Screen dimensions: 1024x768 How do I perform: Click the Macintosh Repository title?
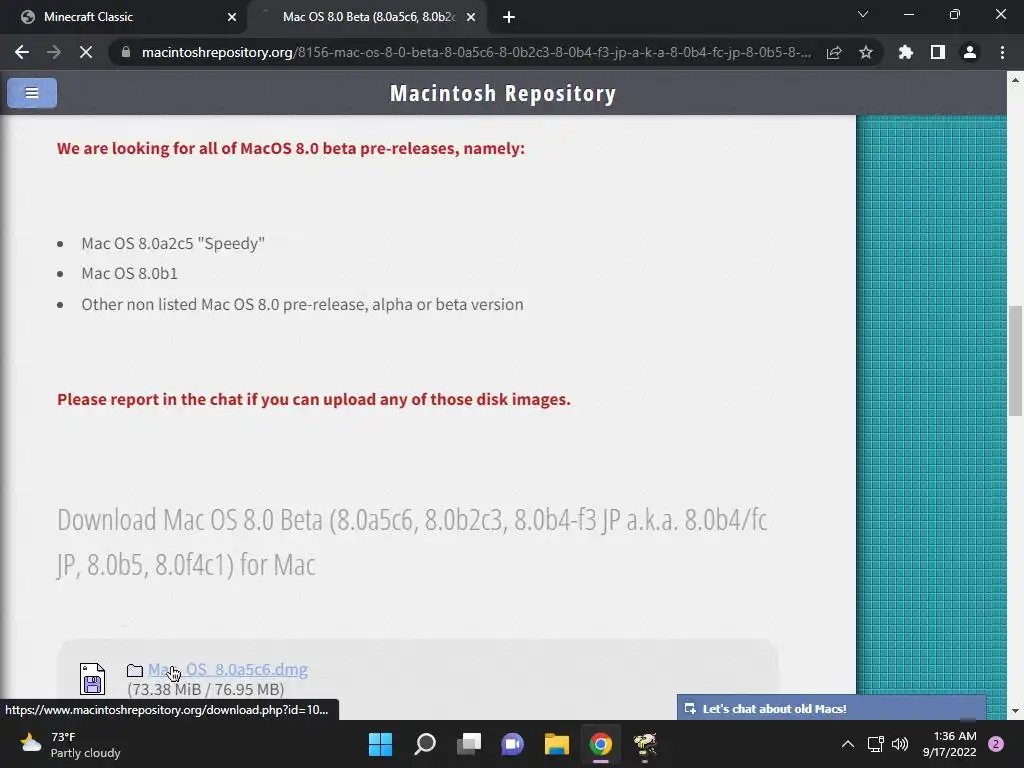click(x=503, y=93)
